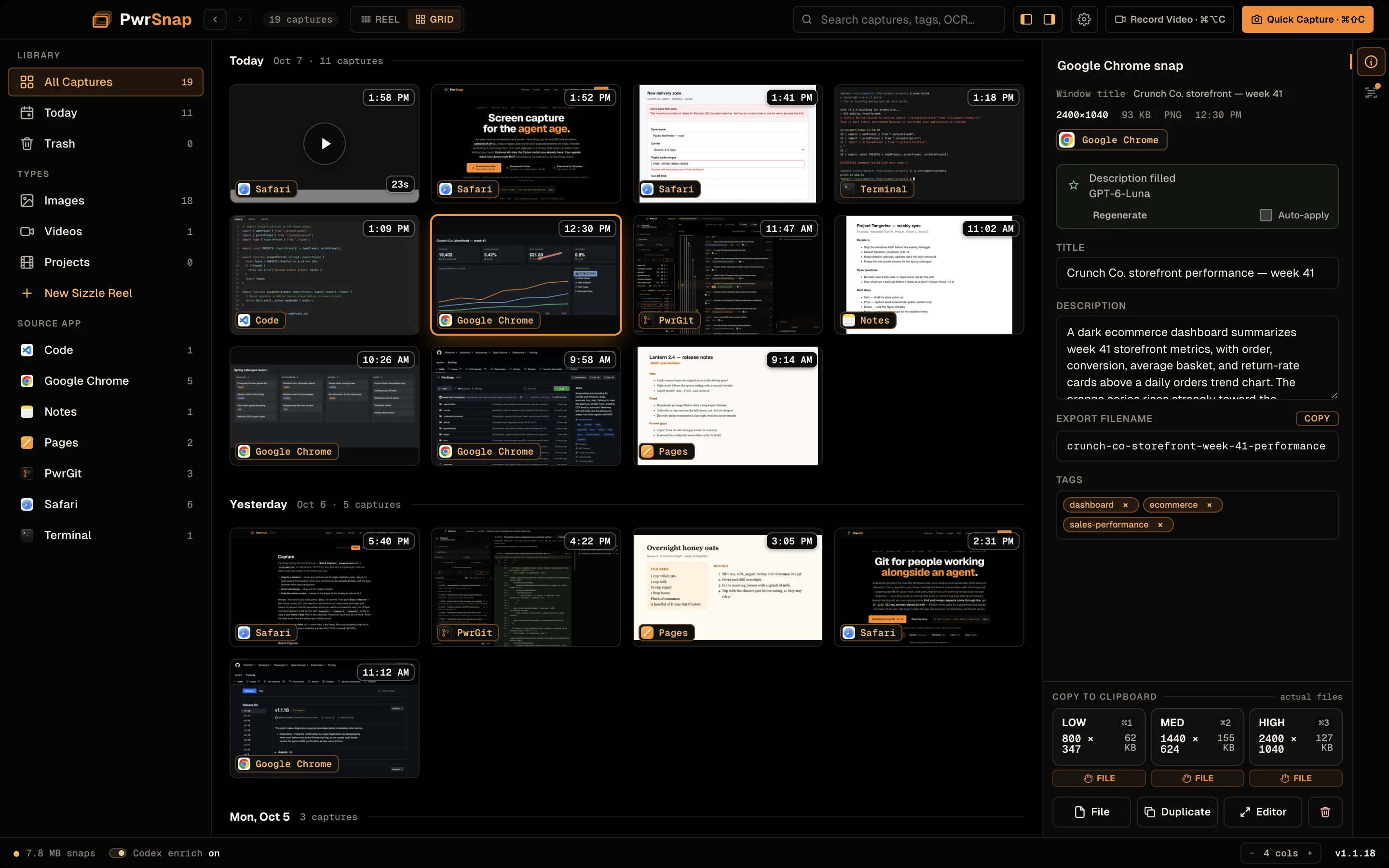
Task: Remove the ecommerce tag
Action: point(1209,504)
